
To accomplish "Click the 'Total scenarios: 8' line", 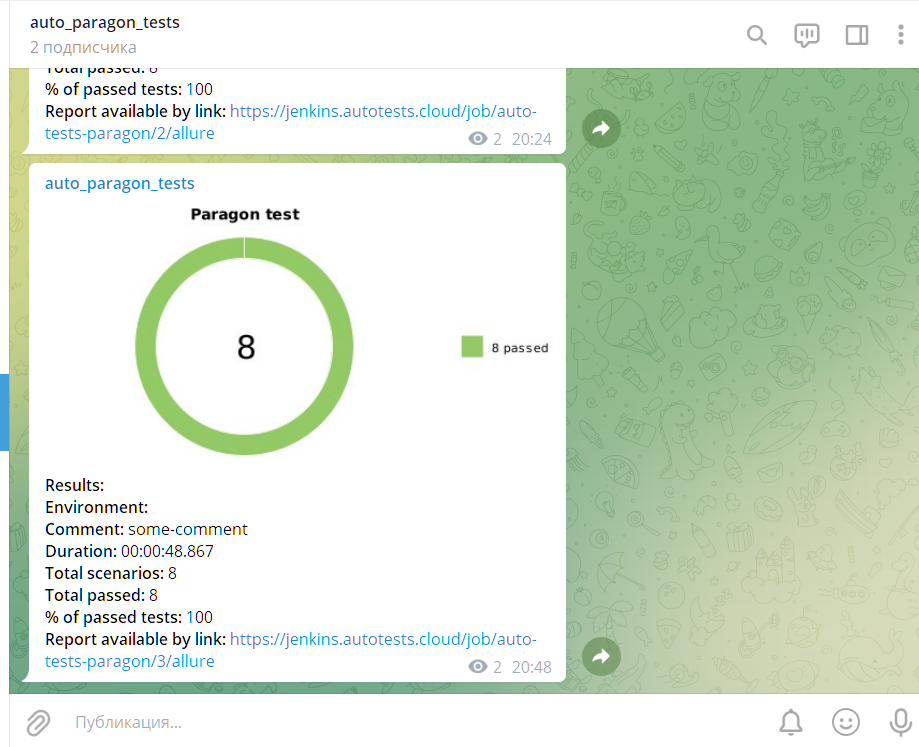I will [111, 573].
